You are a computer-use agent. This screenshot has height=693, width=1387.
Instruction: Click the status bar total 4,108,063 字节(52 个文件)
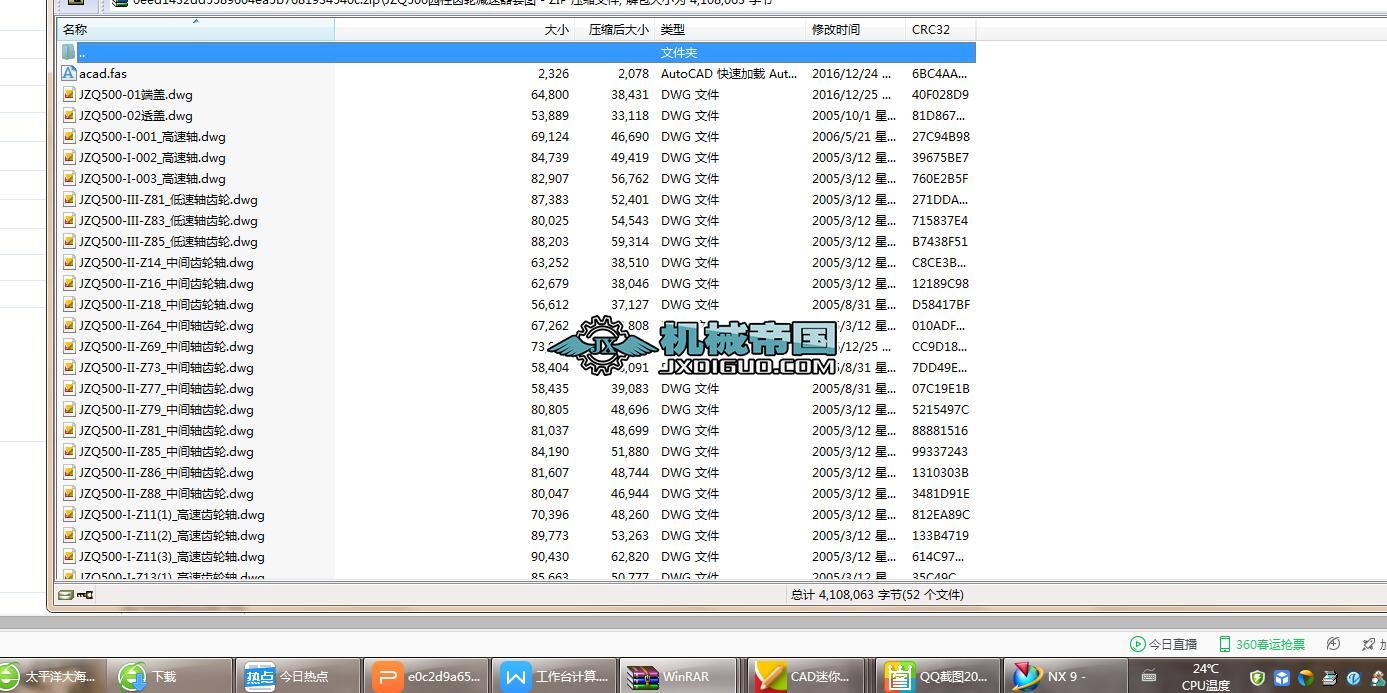pos(877,594)
